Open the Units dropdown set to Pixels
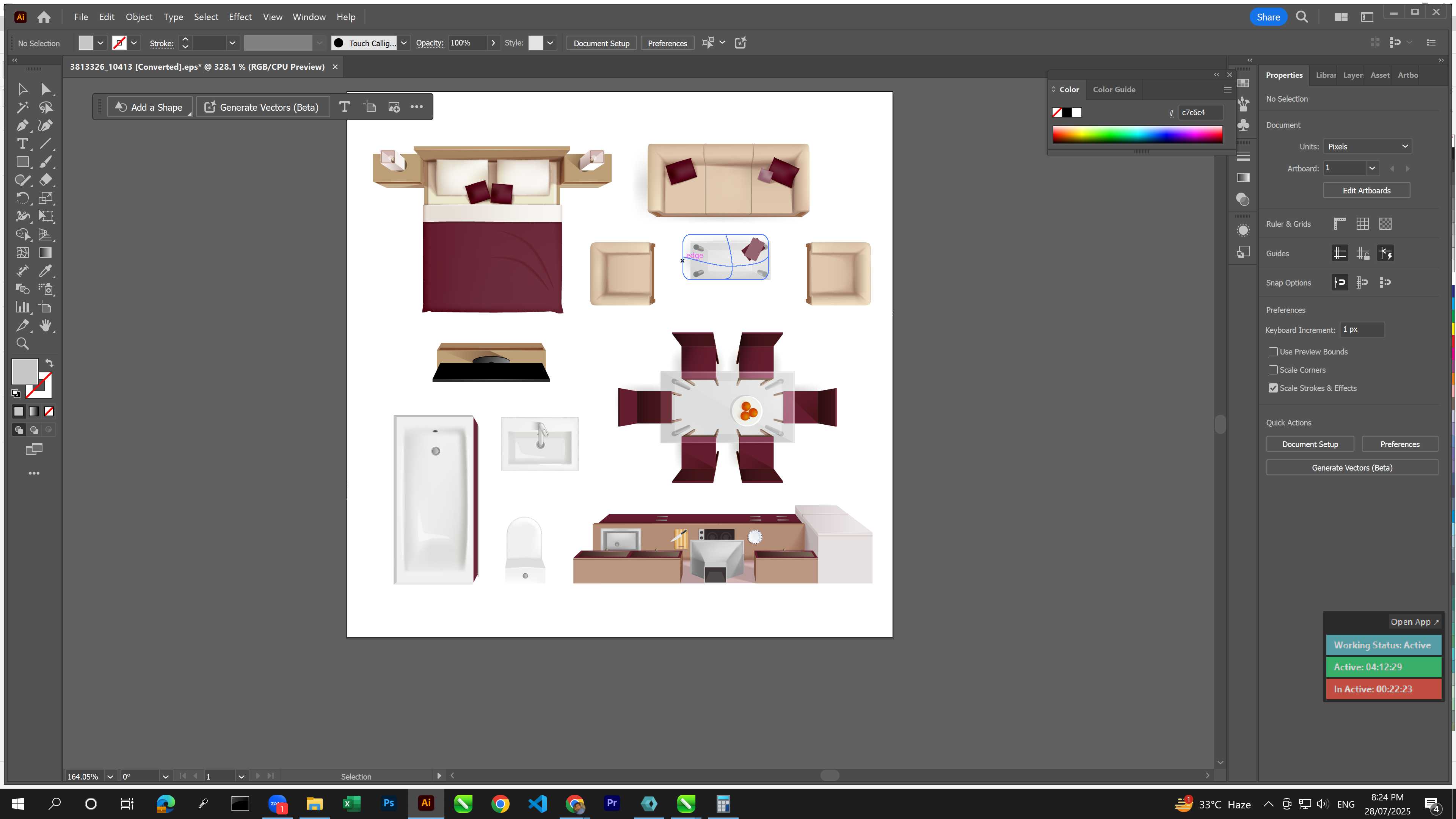 1367,146
